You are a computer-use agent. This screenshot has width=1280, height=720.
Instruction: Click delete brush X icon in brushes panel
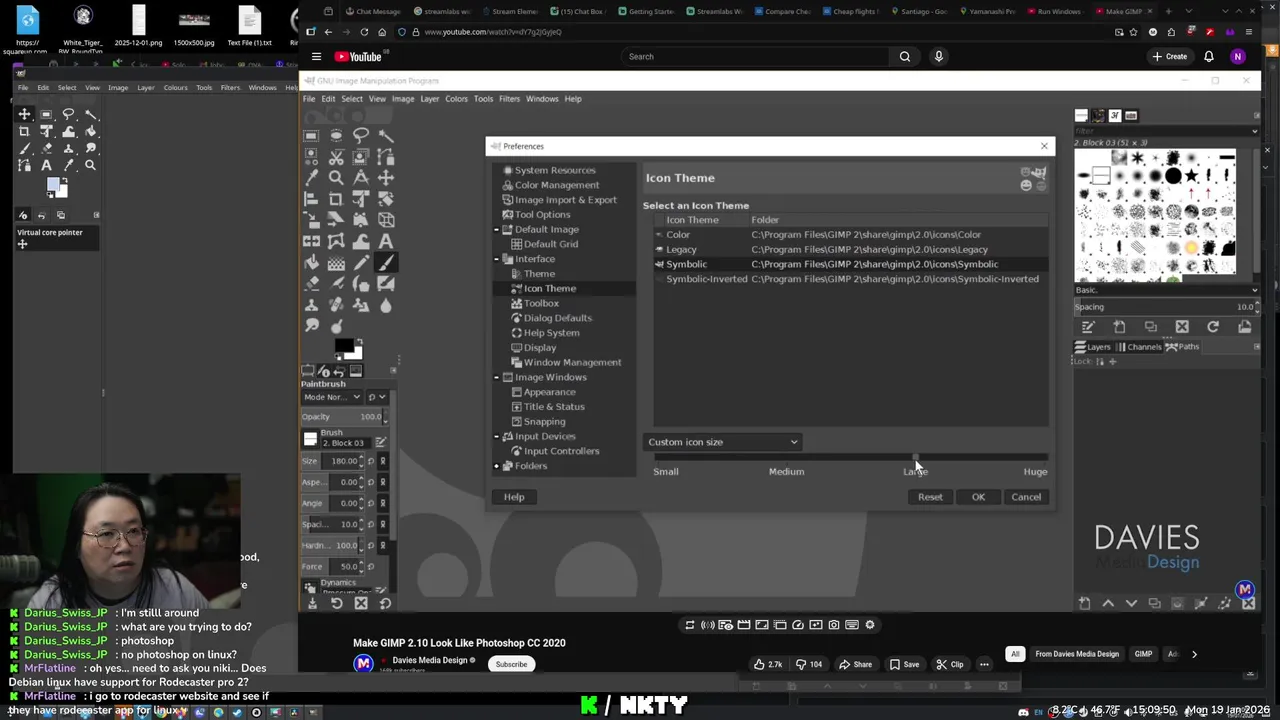coord(1182,327)
